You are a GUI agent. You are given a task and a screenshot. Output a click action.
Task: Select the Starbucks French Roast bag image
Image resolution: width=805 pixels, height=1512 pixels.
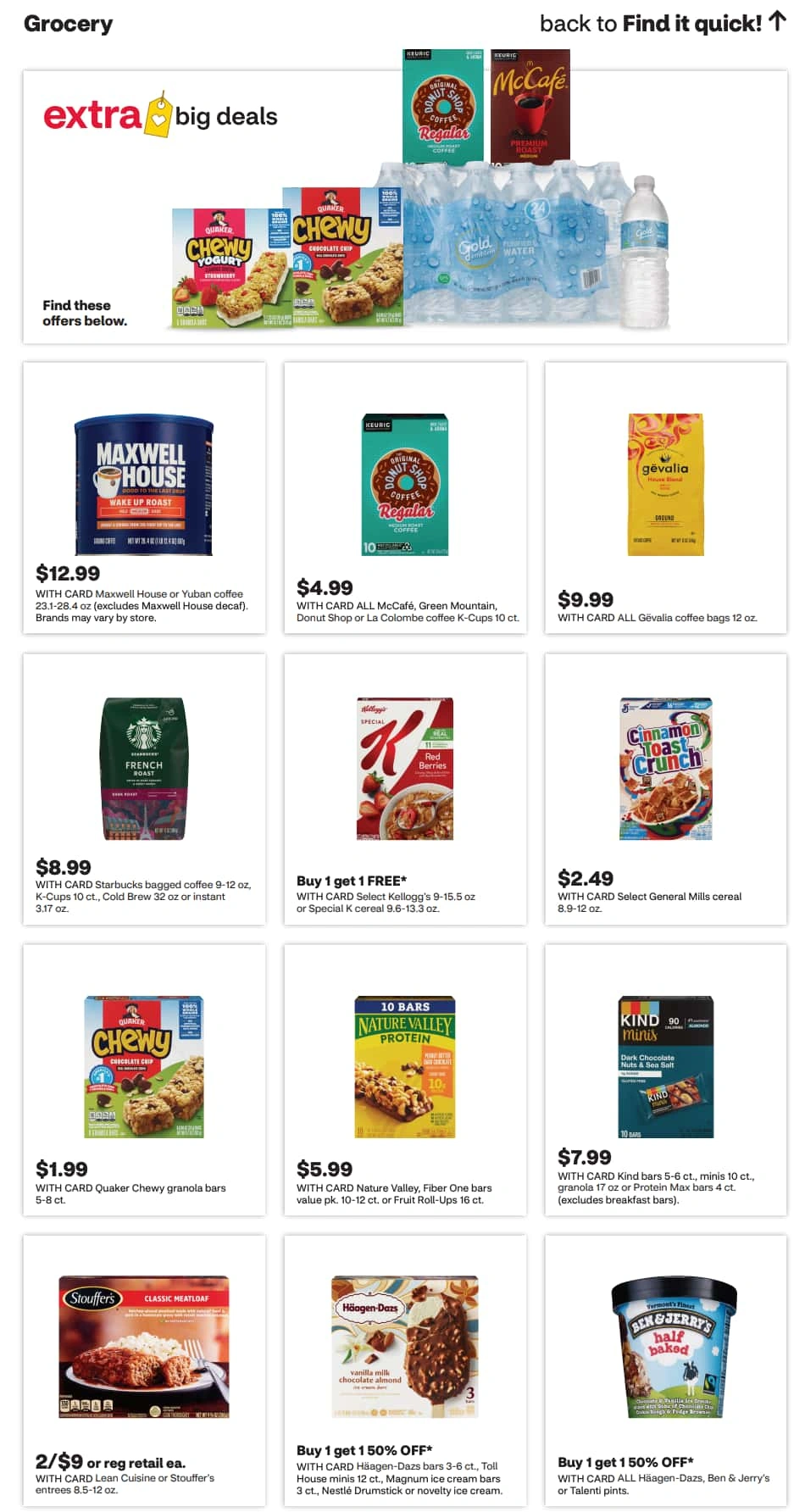[x=144, y=769]
